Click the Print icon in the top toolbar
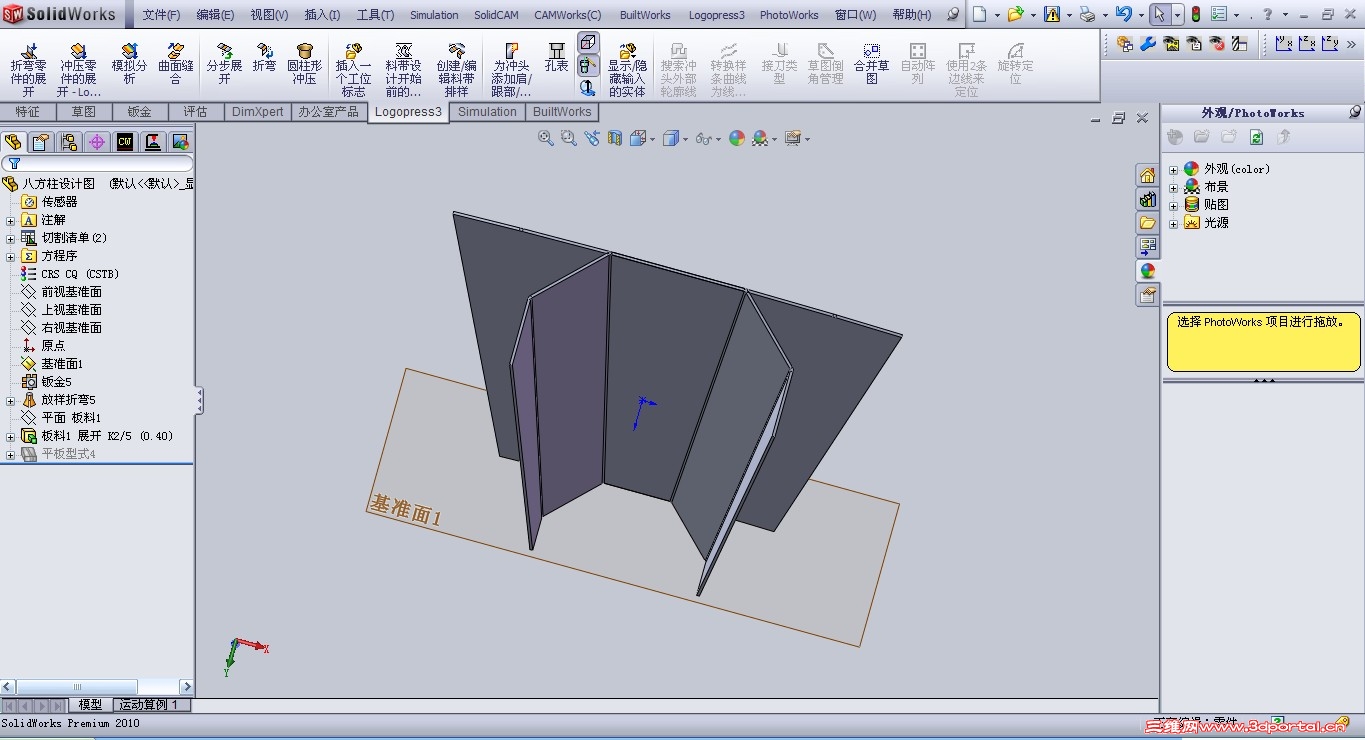 tap(1087, 14)
